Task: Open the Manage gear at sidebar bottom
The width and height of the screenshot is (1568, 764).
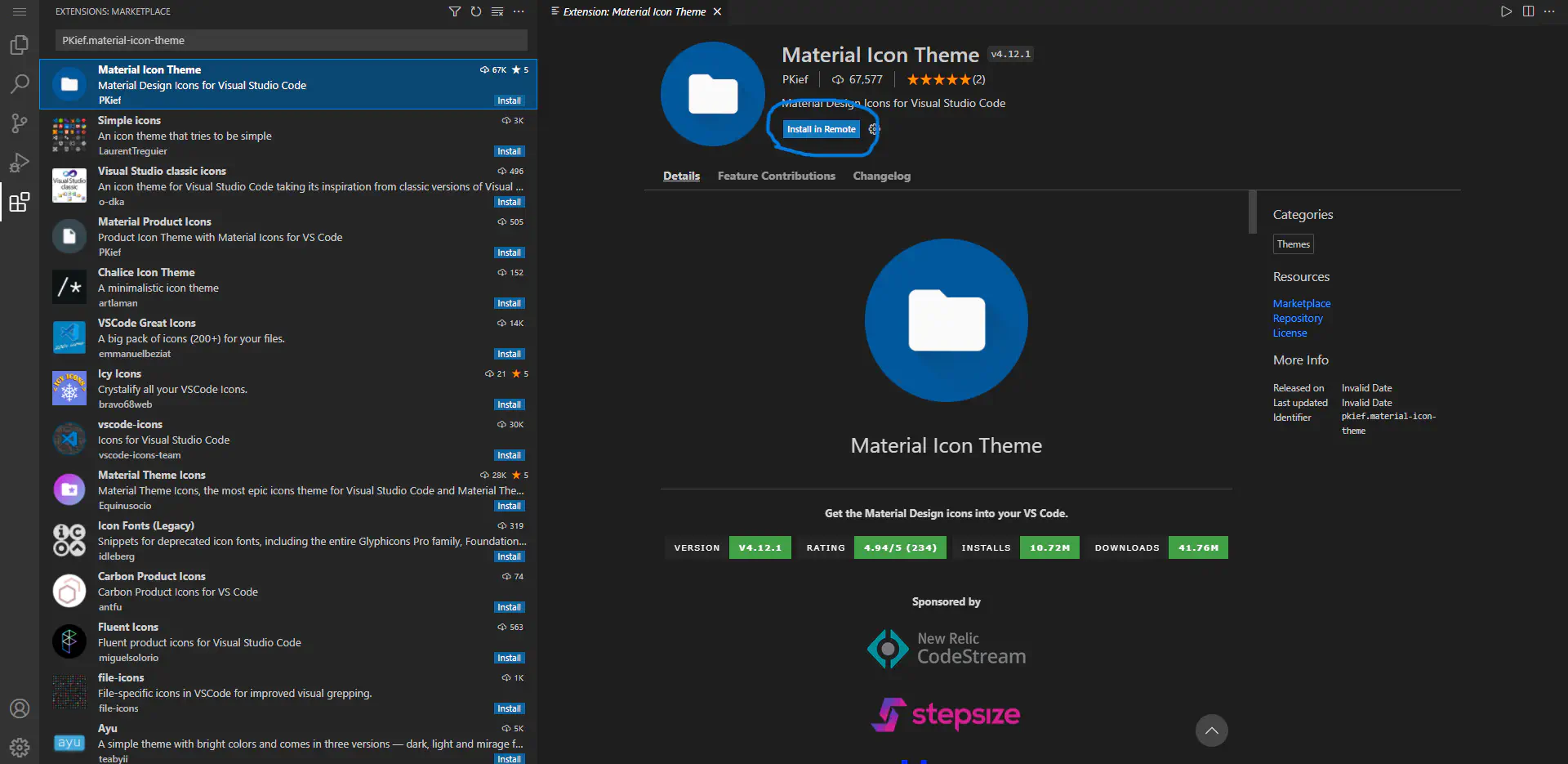Action: tap(20, 747)
